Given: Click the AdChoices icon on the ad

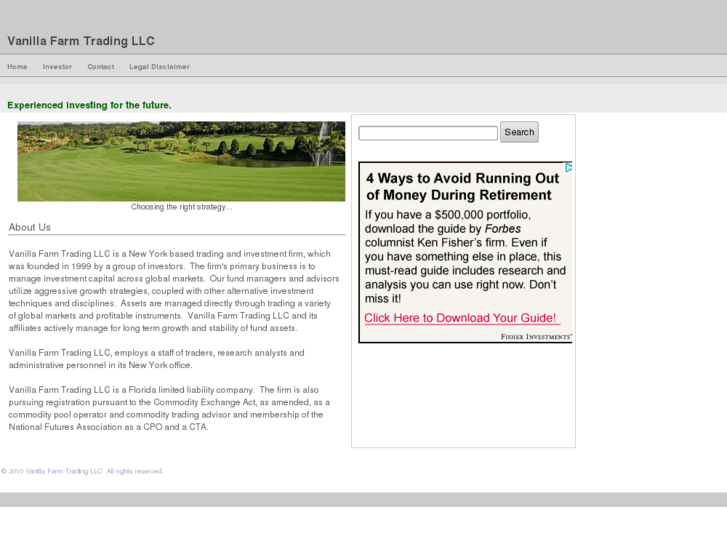Looking at the screenshot, I should tap(568, 167).
